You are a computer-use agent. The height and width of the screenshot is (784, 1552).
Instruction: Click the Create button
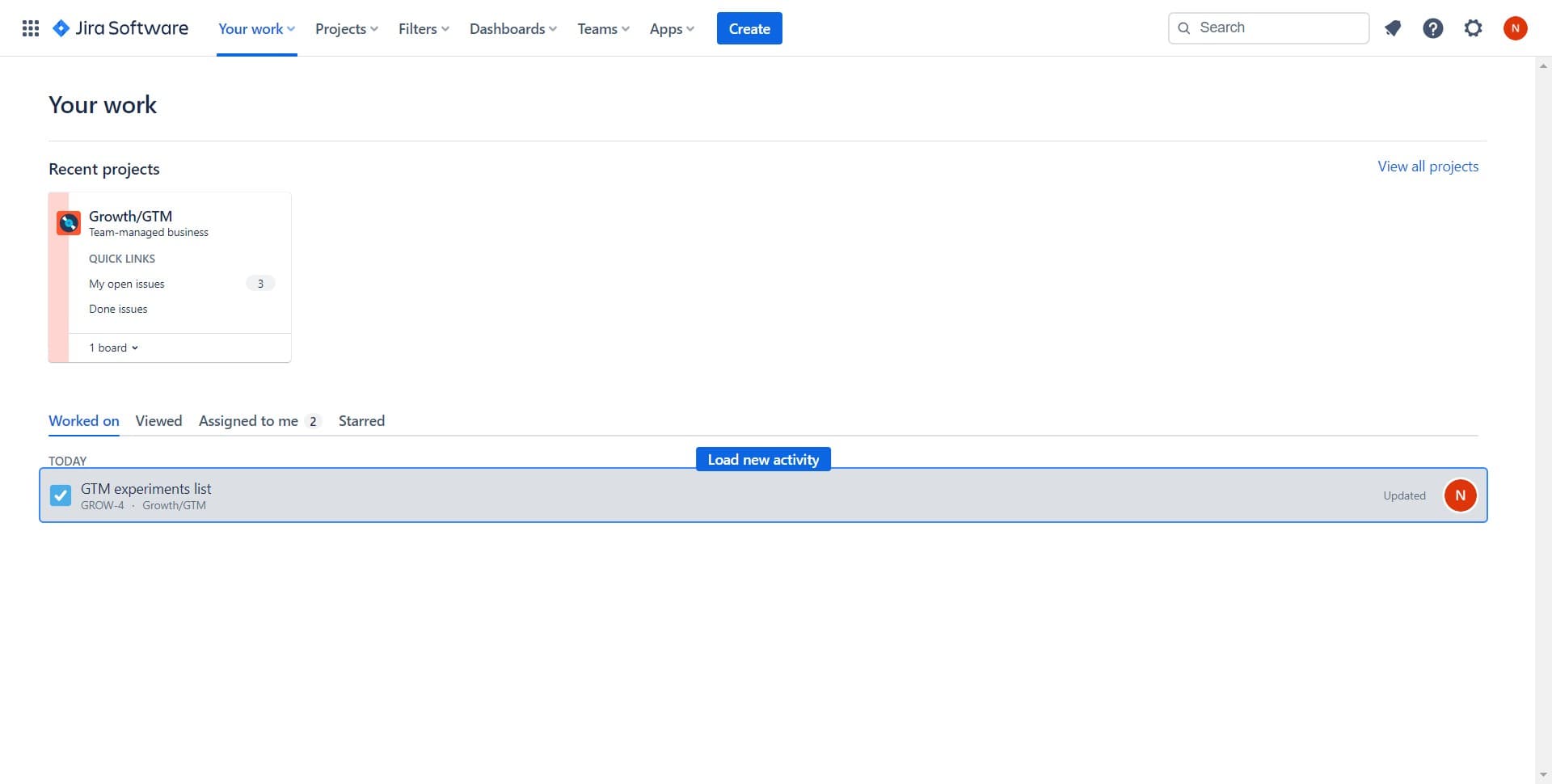pyautogui.click(x=749, y=27)
